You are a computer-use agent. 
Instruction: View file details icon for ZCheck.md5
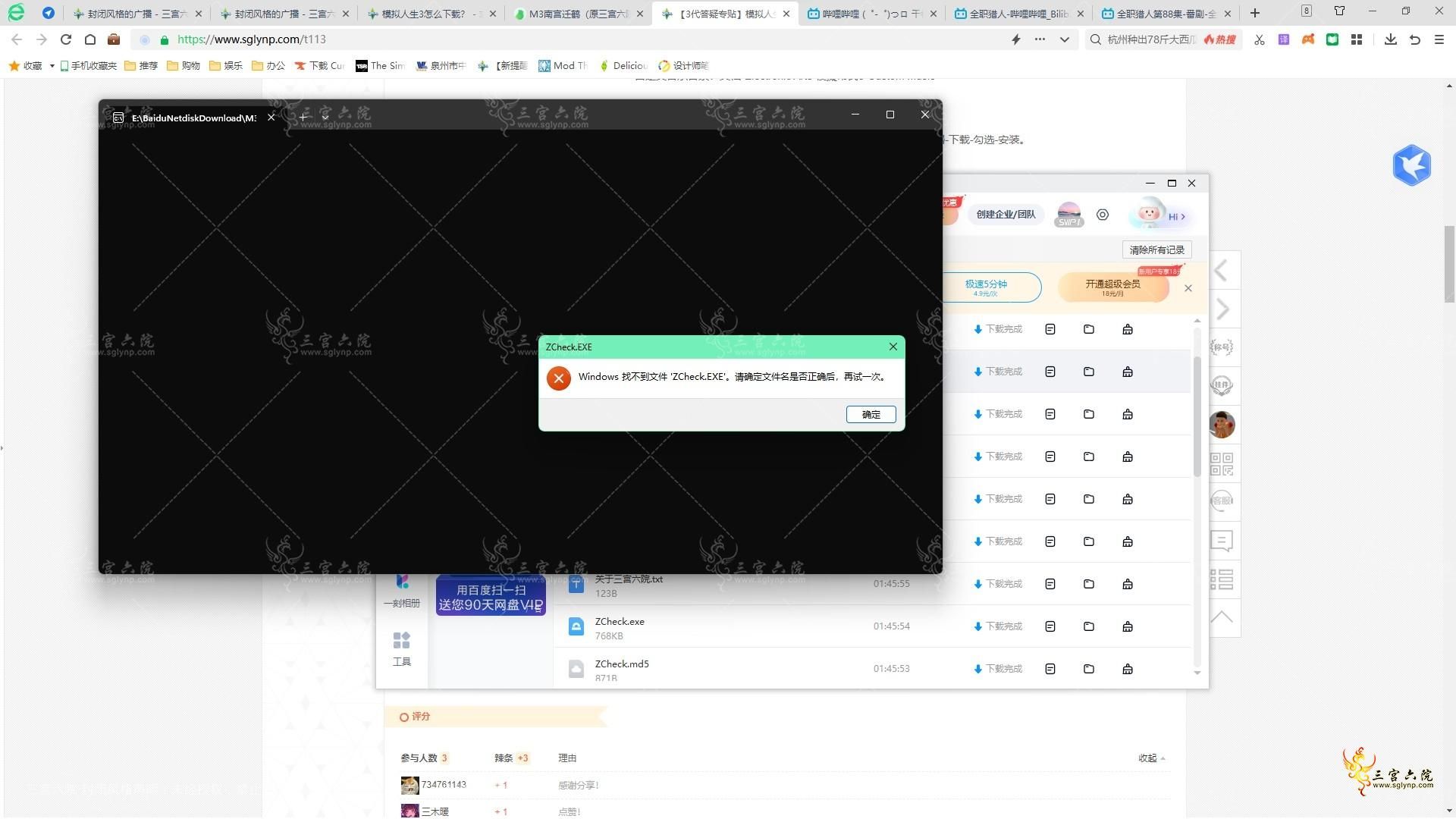point(1050,669)
